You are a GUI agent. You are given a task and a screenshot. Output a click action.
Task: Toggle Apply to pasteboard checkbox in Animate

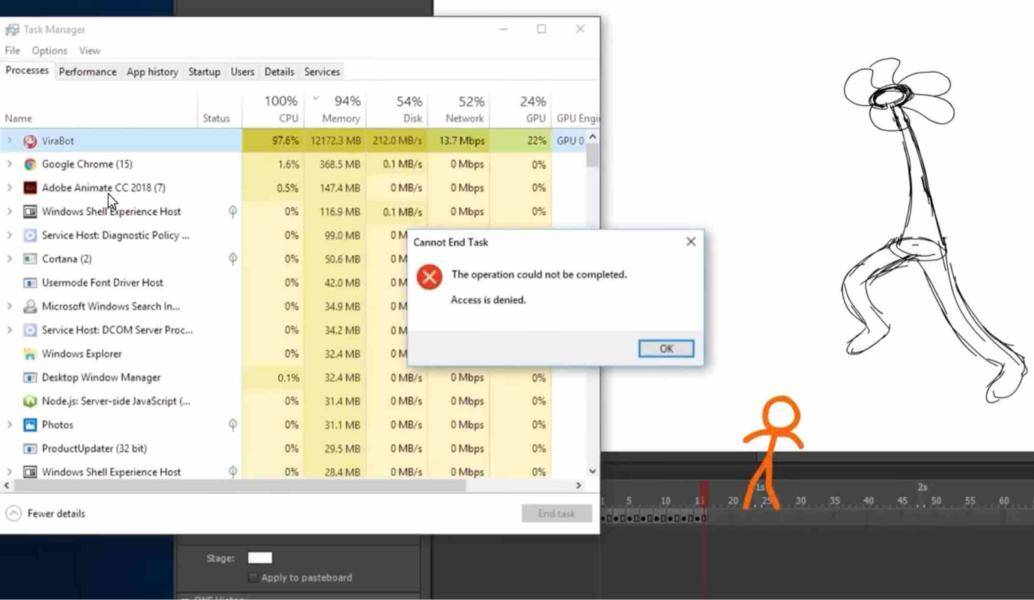click(x=253, y=578)
